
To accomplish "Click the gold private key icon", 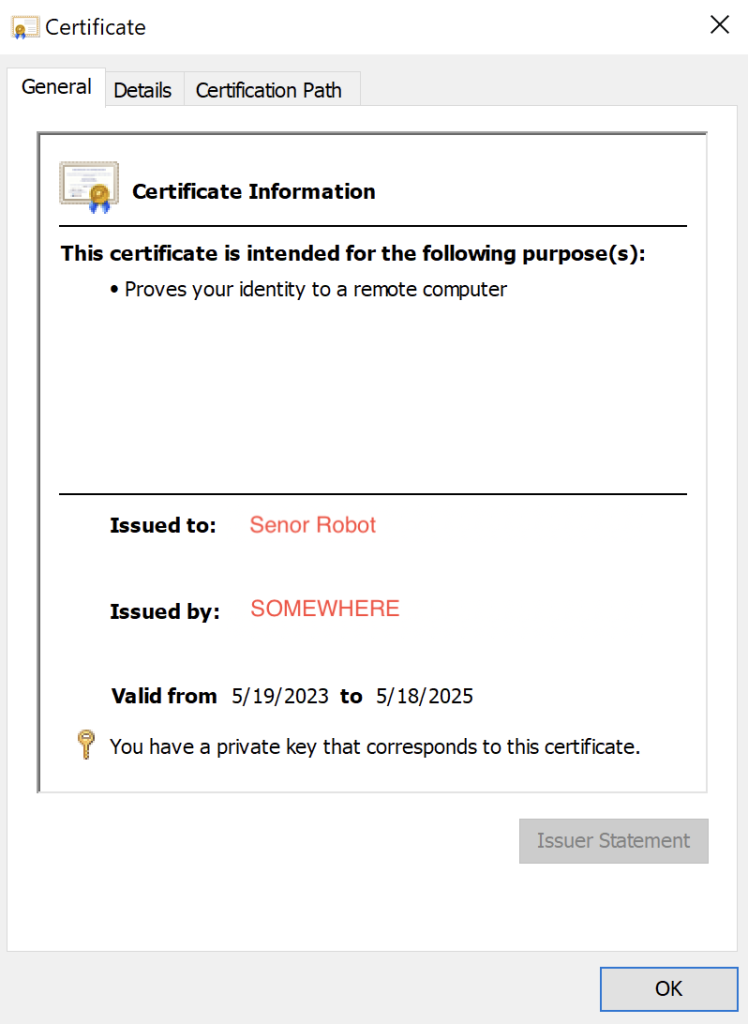I will click(x=87, y=745).
